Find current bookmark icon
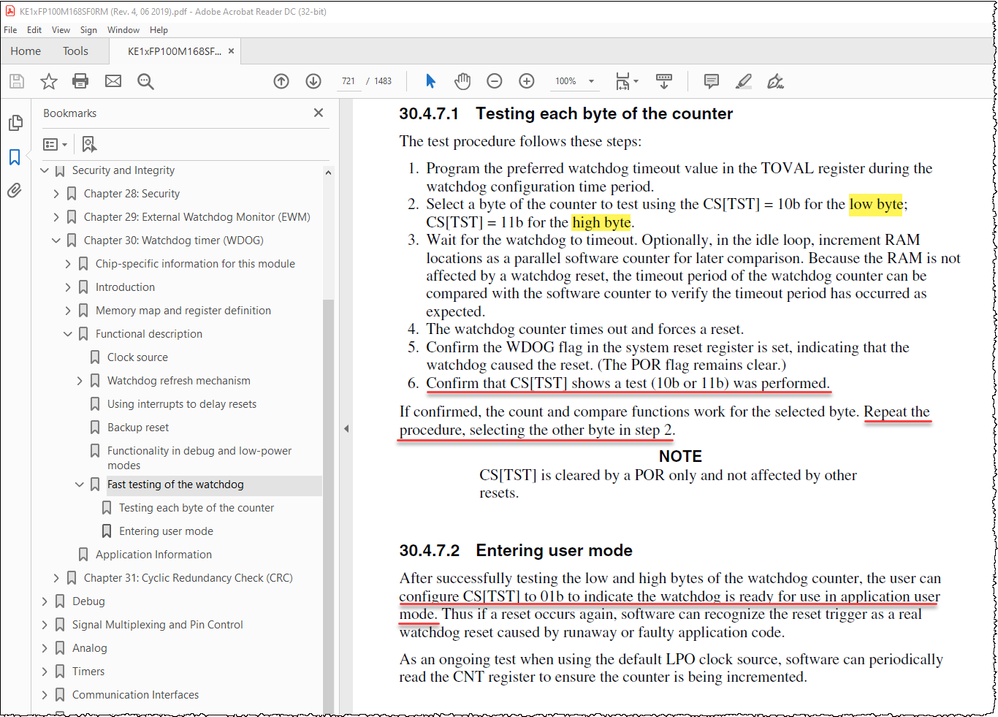The width and height of the screenshot is (998, 717). [x=89, y=144]
